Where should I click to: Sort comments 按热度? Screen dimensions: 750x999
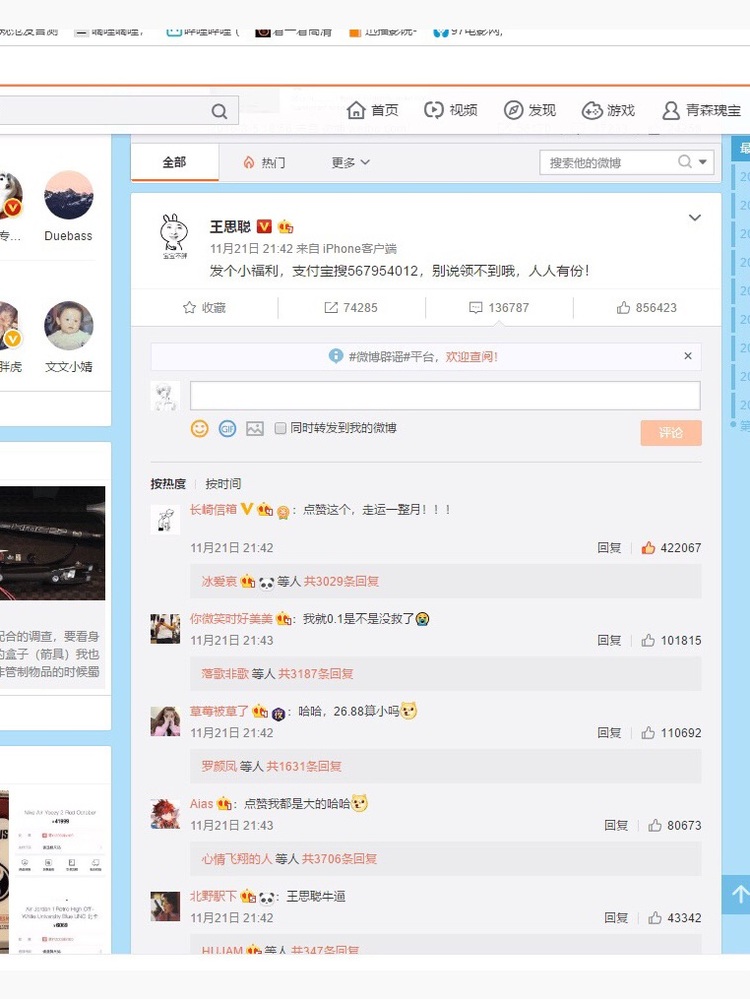(x=168, y=484)
